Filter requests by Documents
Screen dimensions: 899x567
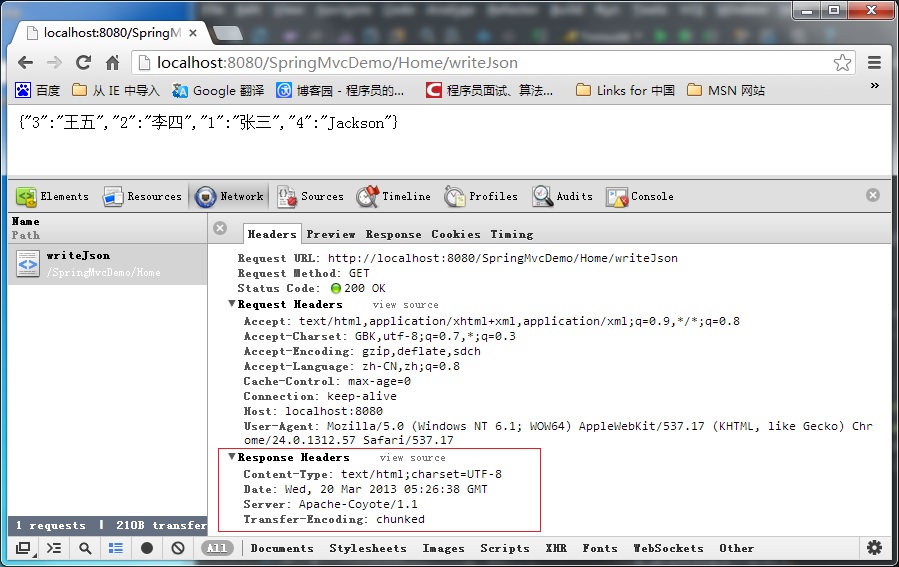pos(282,548)
